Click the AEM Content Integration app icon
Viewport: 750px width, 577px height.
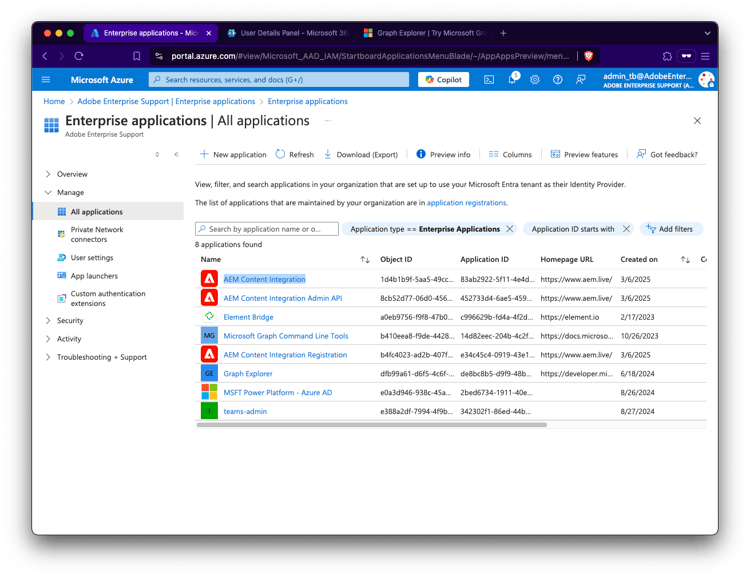(x=209, y=279)
